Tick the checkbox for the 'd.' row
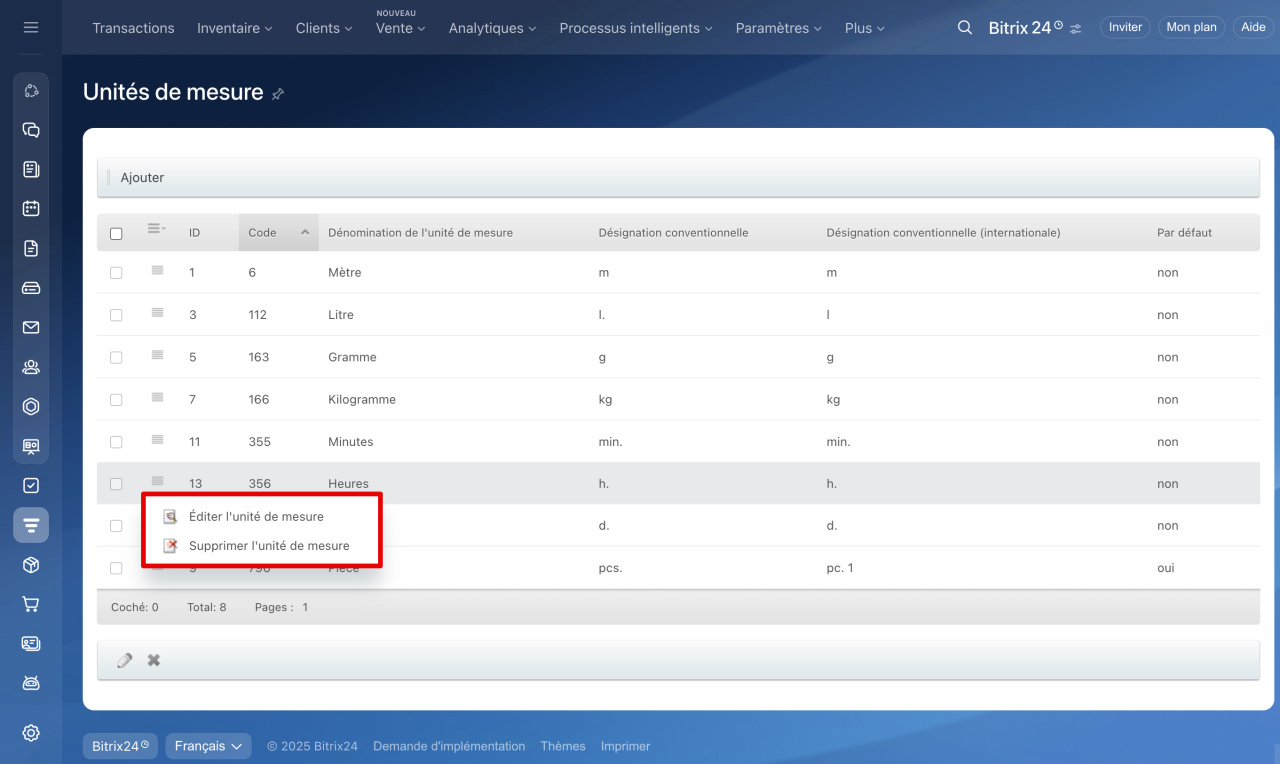 [x=116, y=526]
